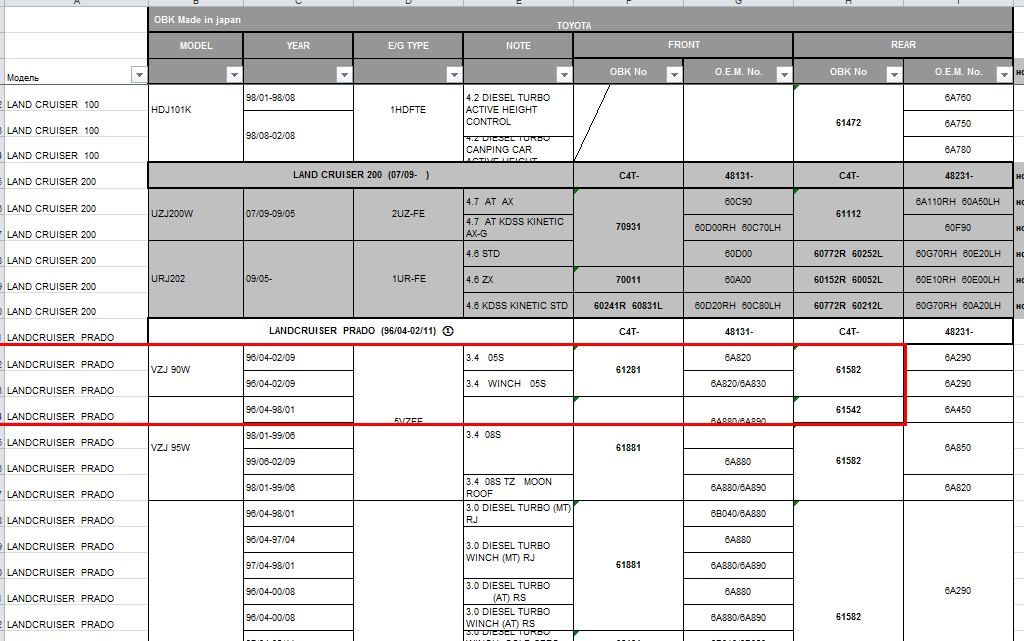This screenshot has width=1024, height=641.
Task: Expand the YEAR column filter arrow
Action: click(343, 74)
